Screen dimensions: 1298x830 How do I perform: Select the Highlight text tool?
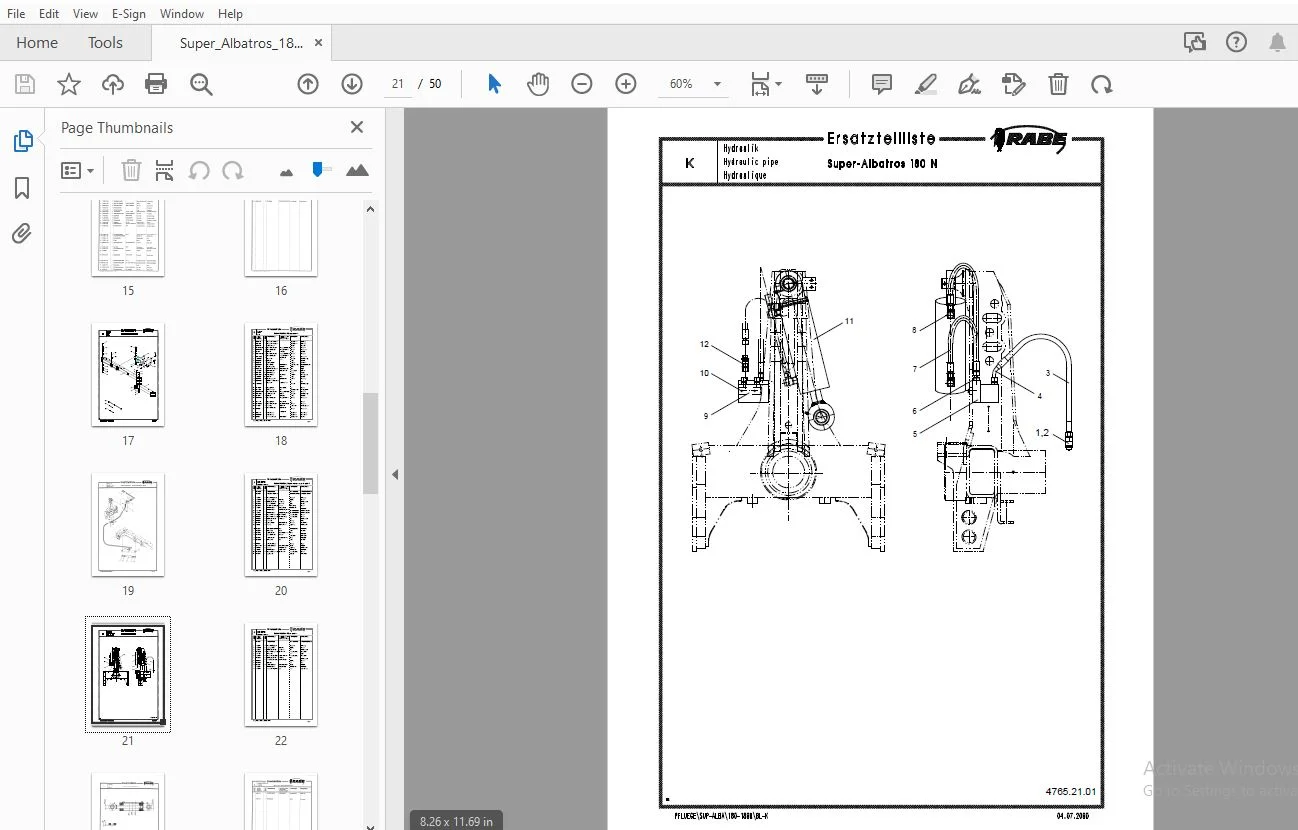pos(926,85)
